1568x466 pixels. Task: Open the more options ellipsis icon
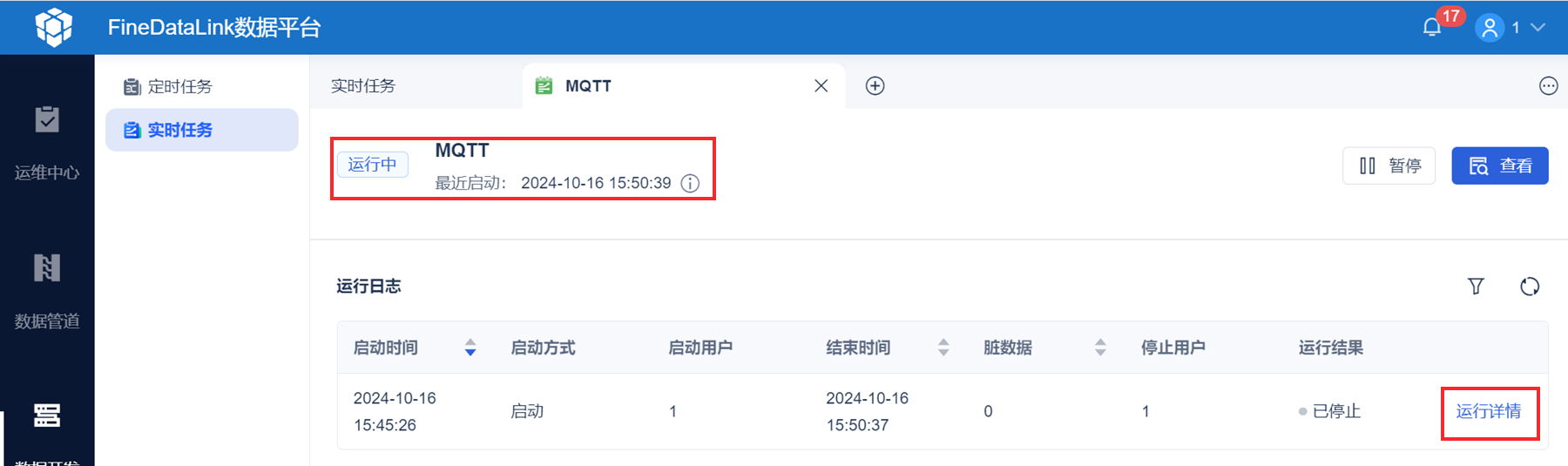pos(1548,85)
